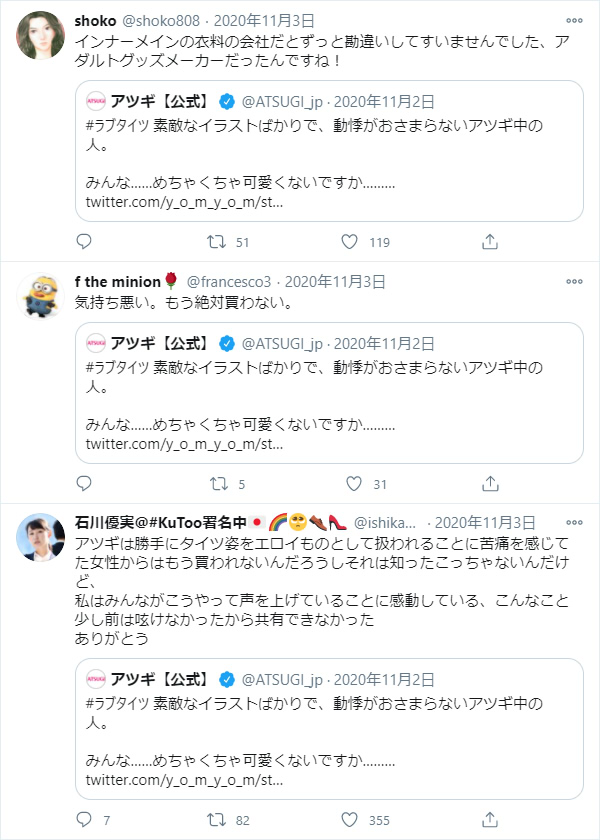Open twitter.com link in first quoted tweet

[184, 202]
